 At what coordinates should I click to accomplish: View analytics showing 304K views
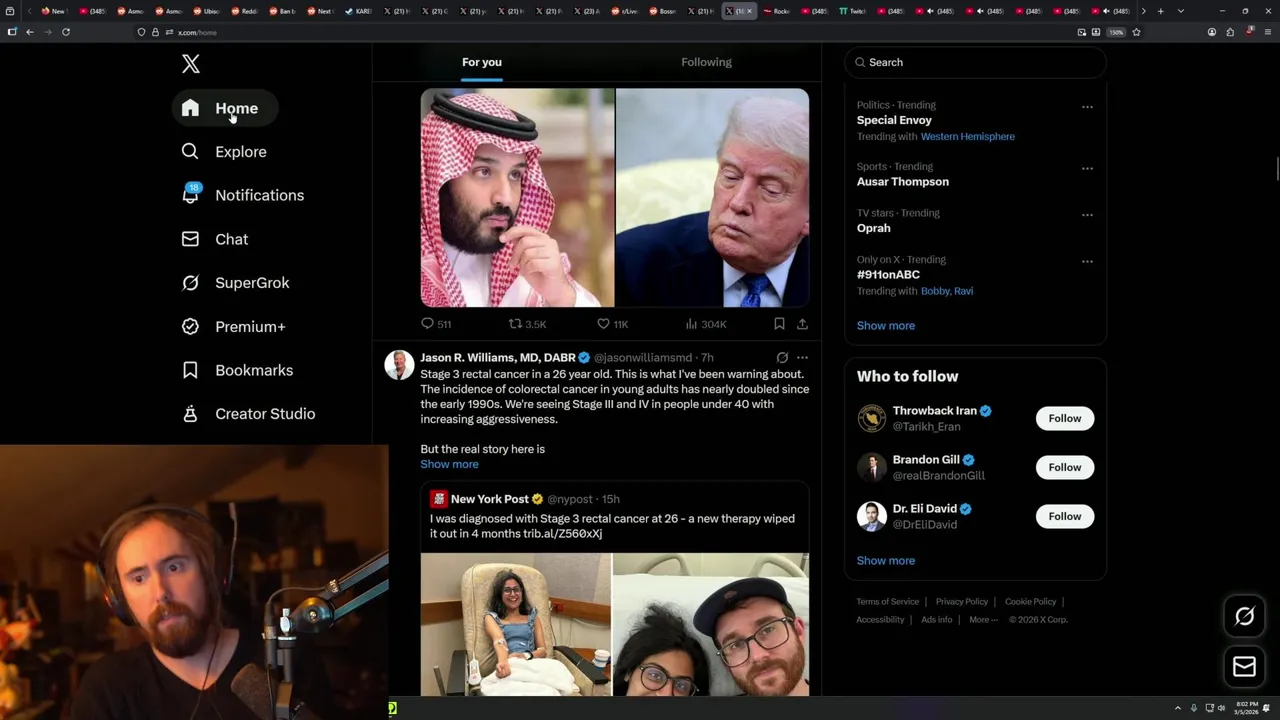point(705,324)
